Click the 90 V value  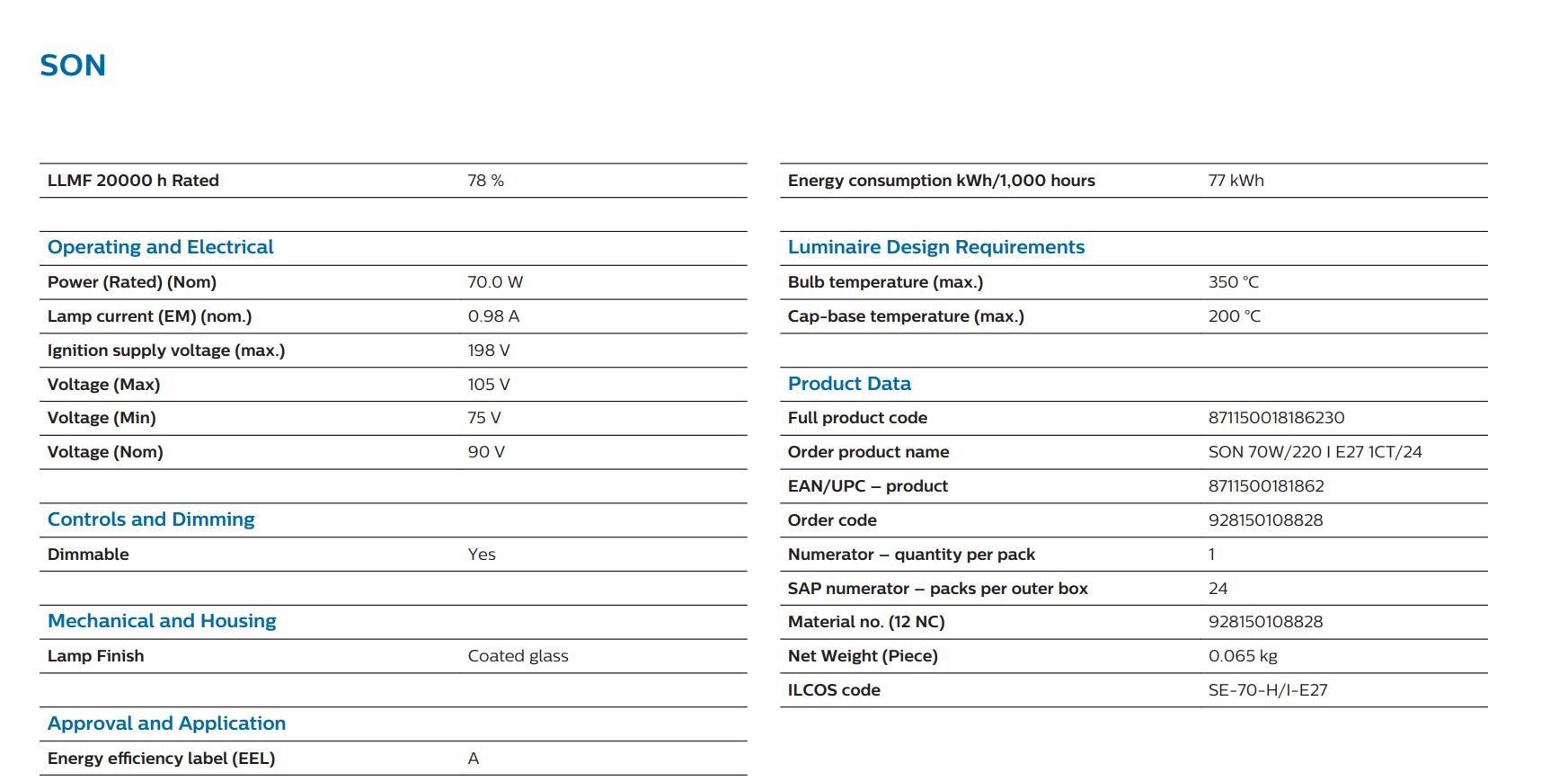point(486,452)
